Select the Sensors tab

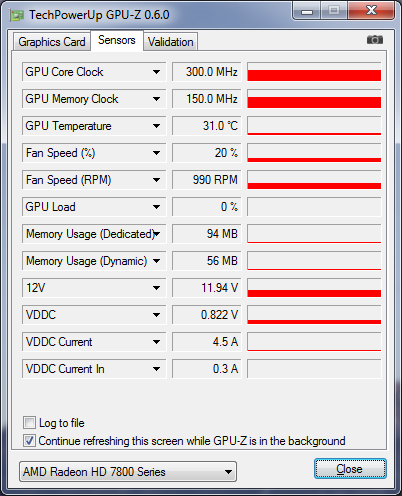117,40
